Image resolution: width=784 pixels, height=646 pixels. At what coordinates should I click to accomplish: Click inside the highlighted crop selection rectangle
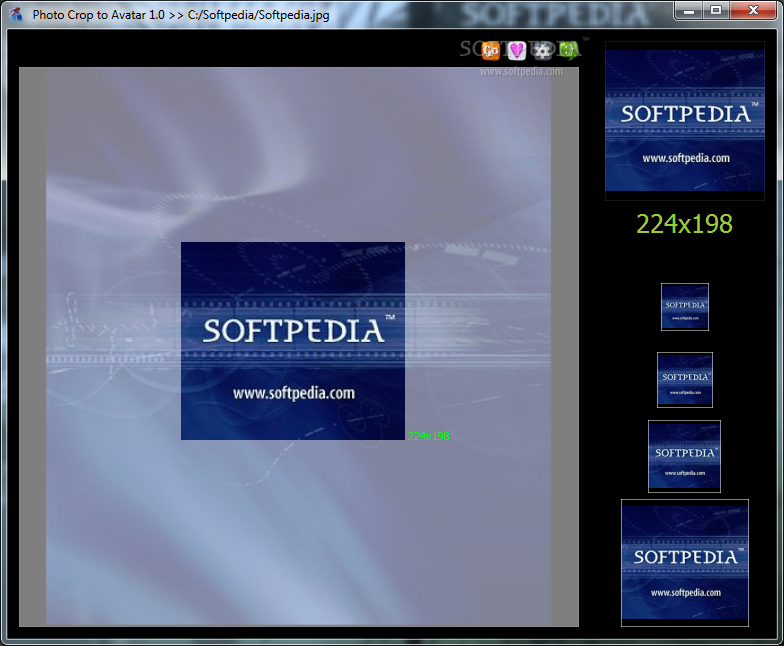tap(293, 341)
